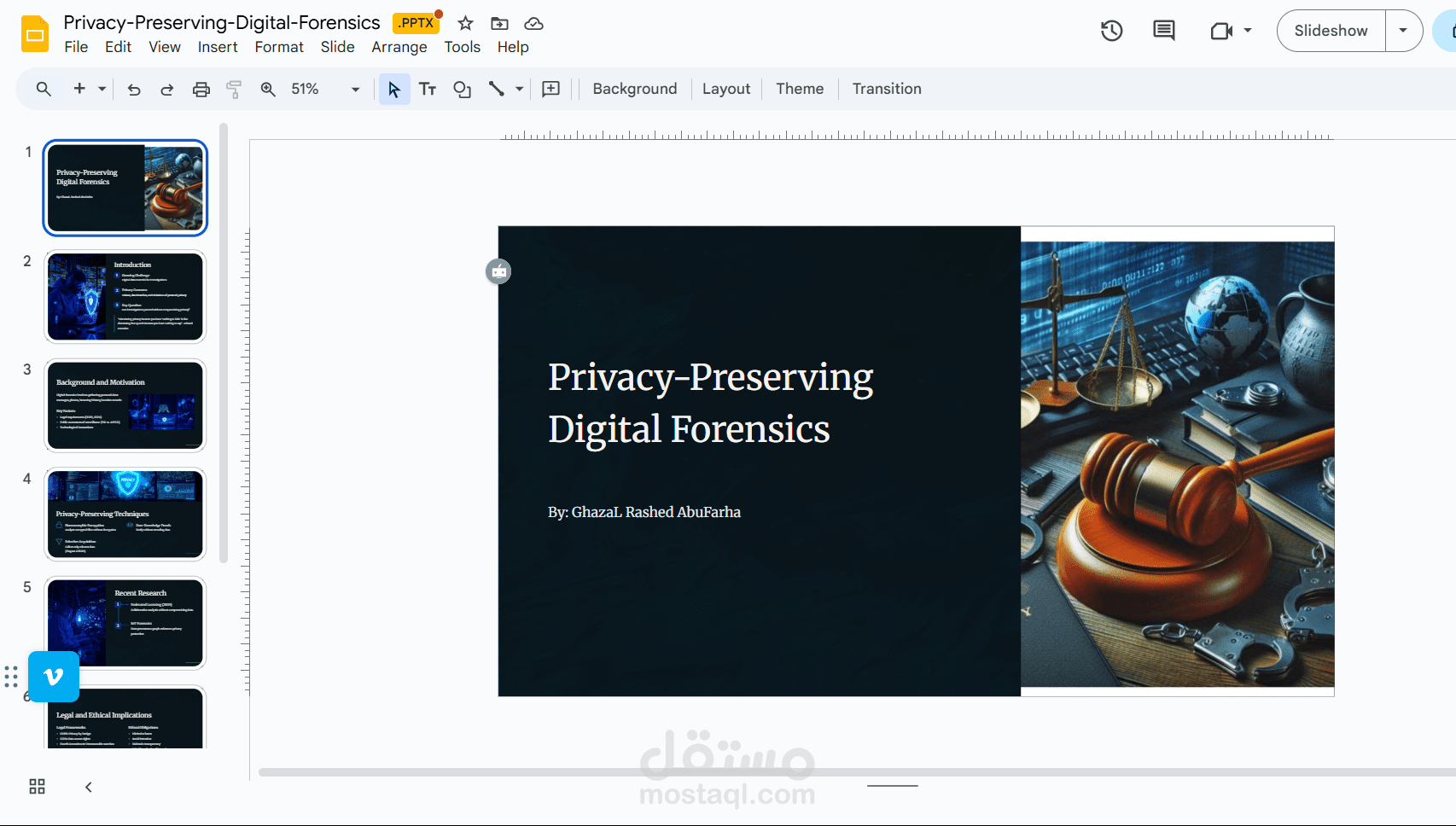The height and width of the screenshot is (826, 1456).
Task: Open the comments panel icon
Action: coord(1163,31)
